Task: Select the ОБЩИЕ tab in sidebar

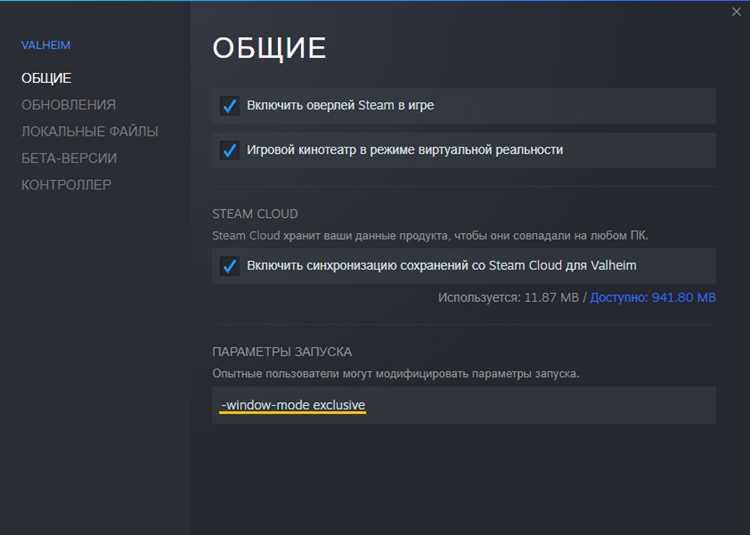Action: (46, 78)
